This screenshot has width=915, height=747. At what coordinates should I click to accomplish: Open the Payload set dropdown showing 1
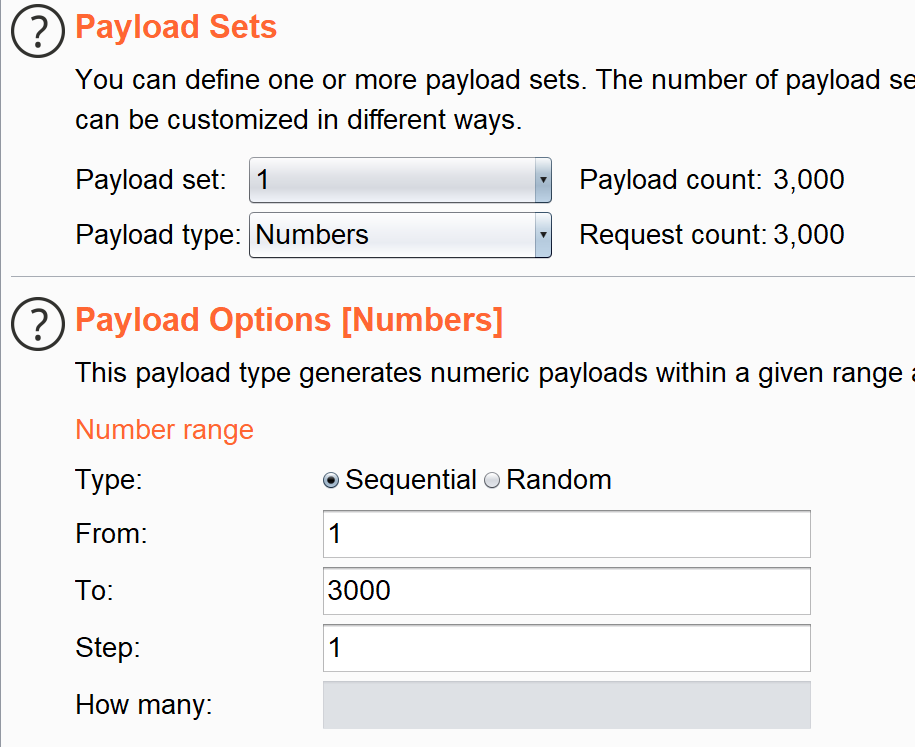coord(392,181)
